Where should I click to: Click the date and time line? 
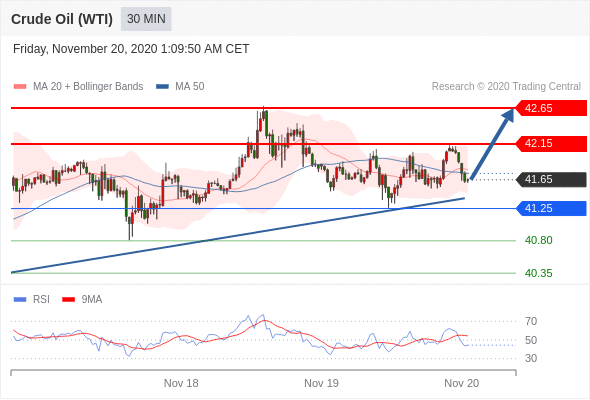point(131,49)
